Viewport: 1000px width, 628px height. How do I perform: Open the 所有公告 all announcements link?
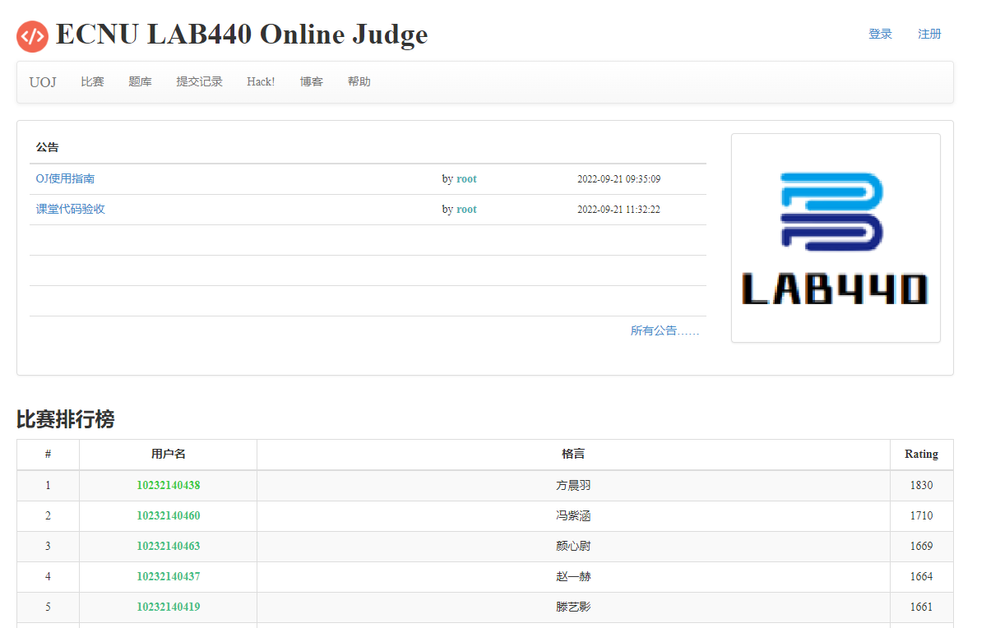click(665, 330)
